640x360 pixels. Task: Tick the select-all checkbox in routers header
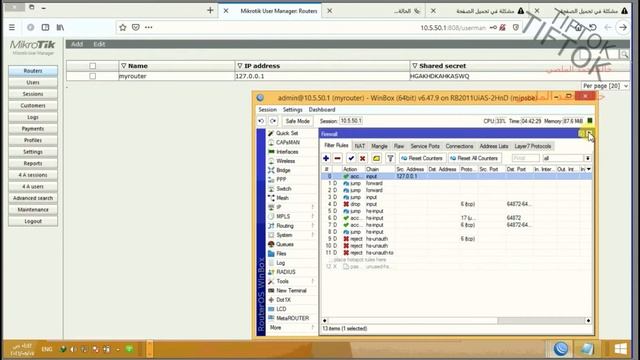coord(93,66)
